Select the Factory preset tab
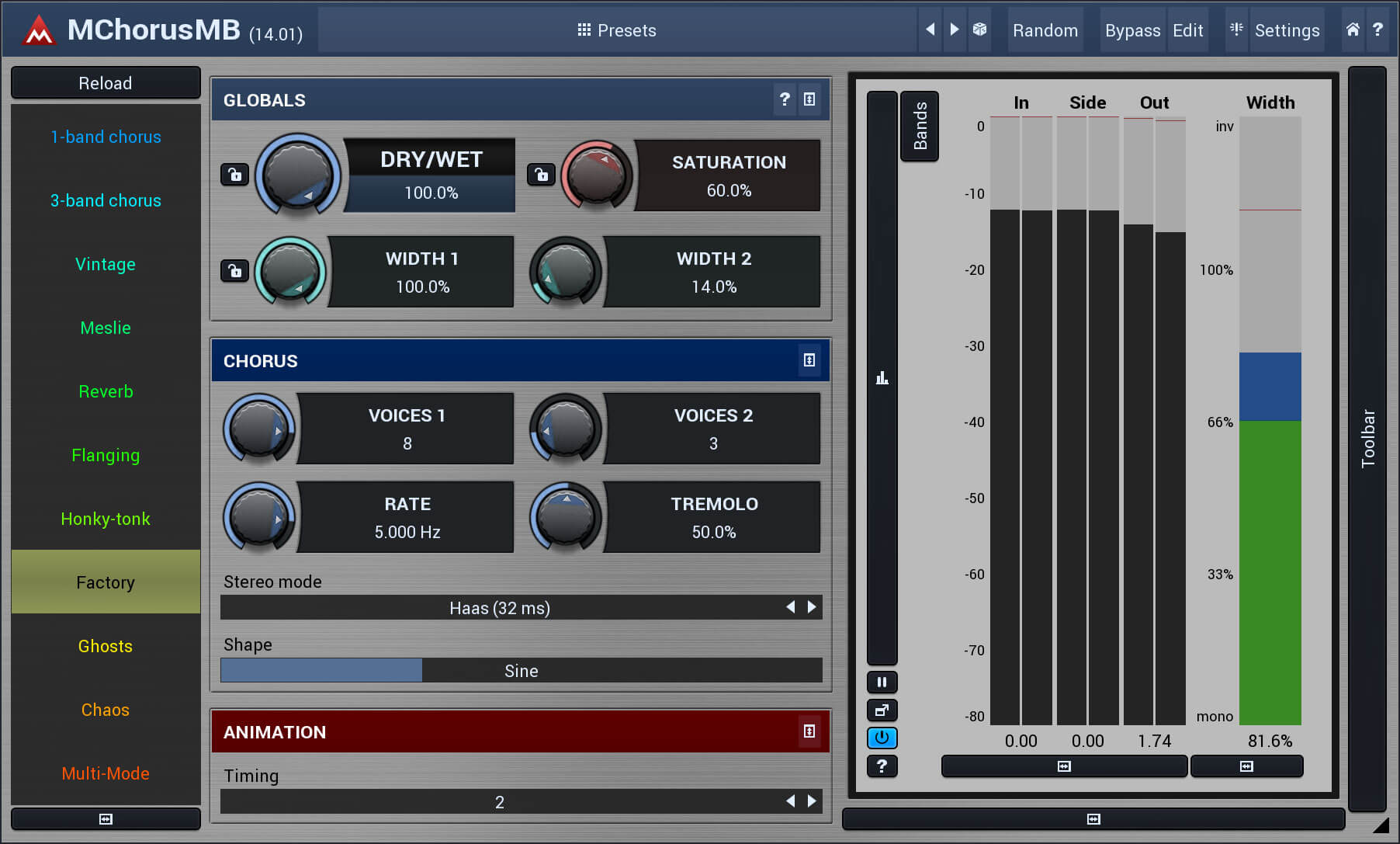 click(x=106, y=582)
